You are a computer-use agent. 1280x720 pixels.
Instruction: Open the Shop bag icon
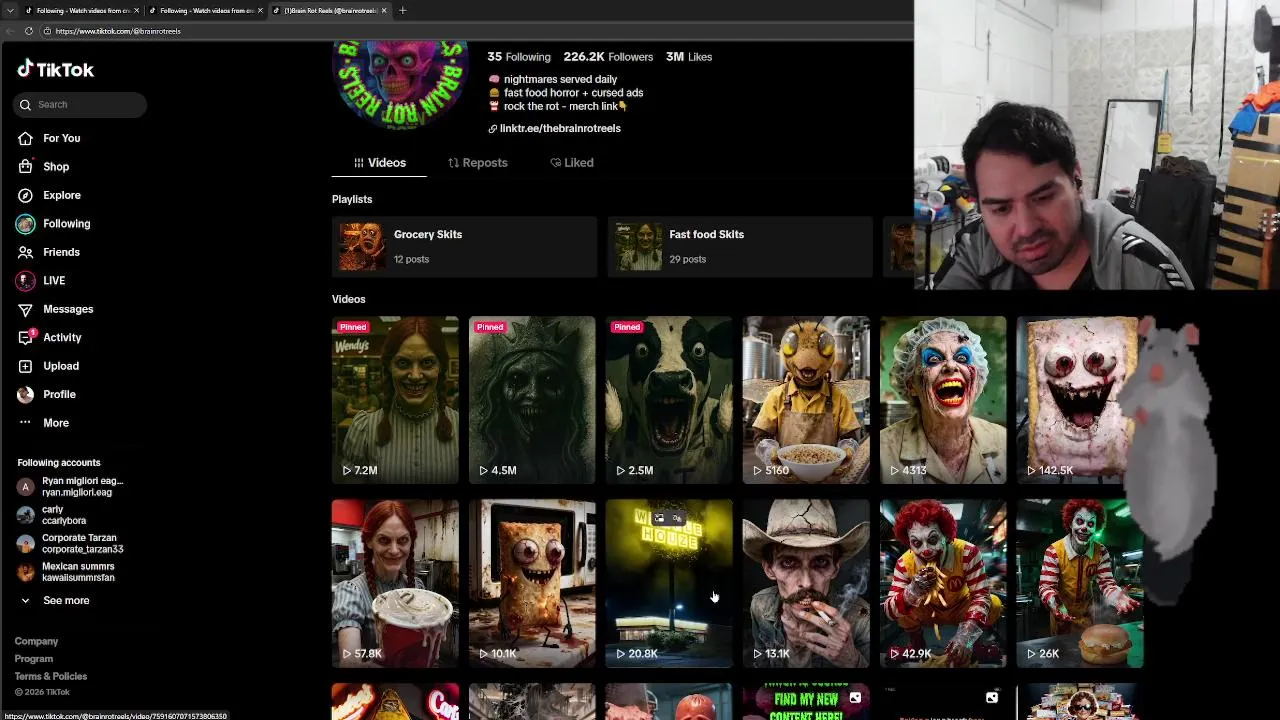pos(25,167)
